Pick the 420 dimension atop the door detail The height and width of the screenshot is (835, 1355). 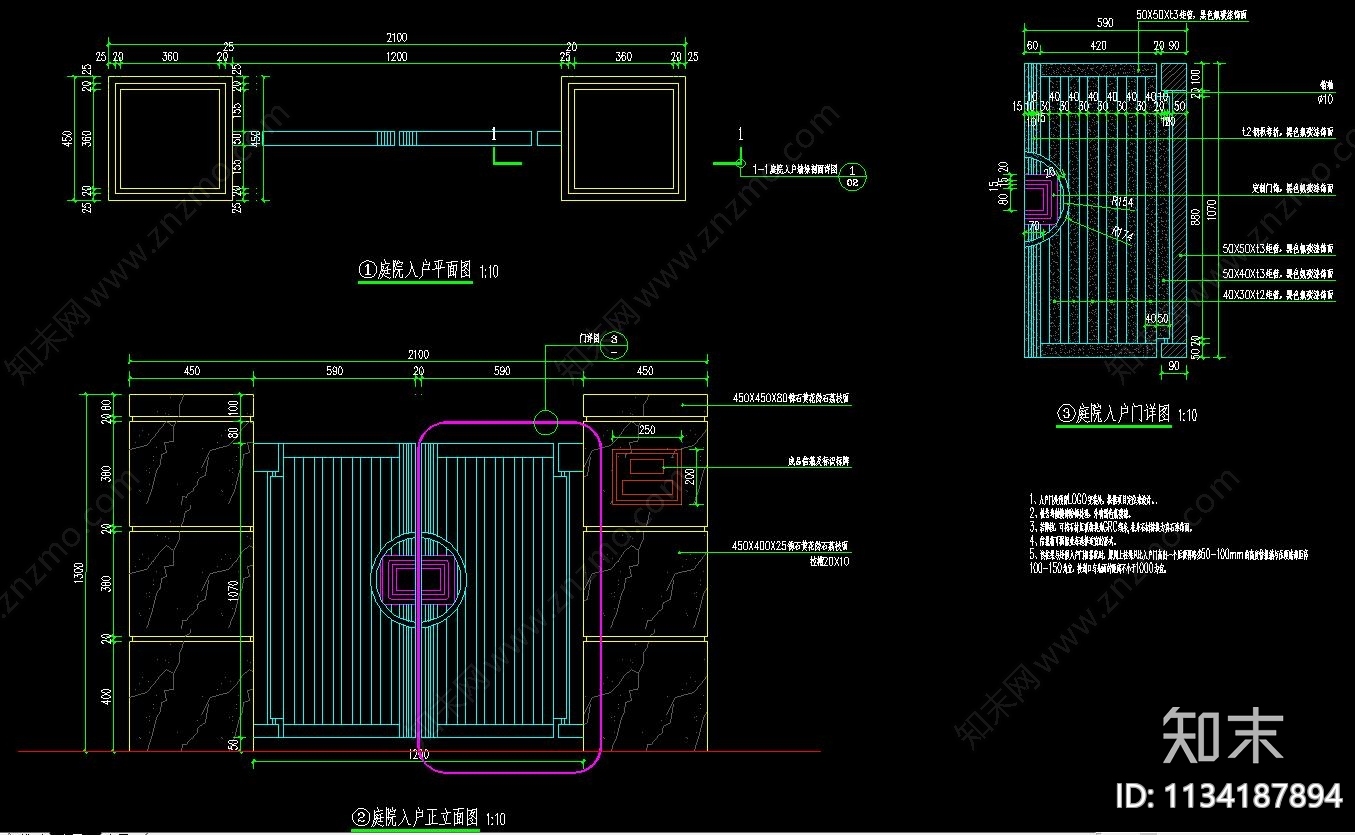tap(1098, 45)
